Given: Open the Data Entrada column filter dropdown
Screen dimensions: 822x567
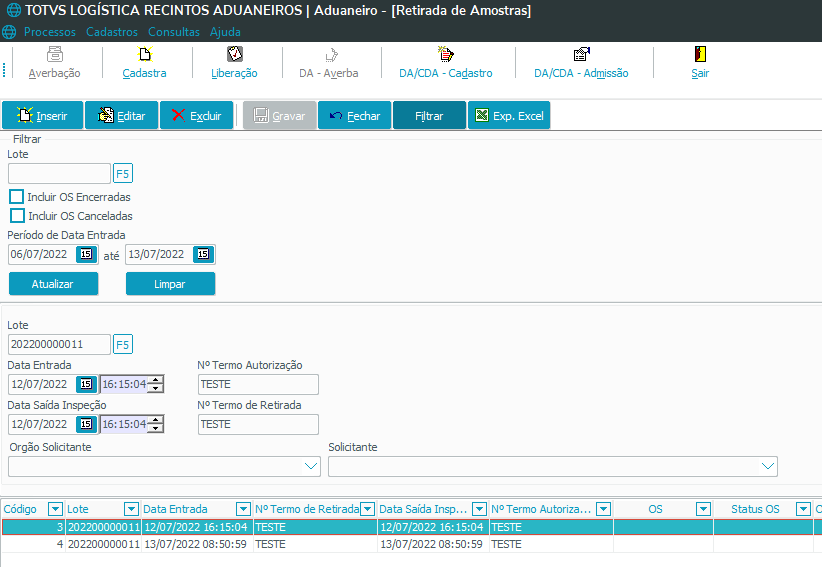Looking at the screenshot, I should (243, 509).
